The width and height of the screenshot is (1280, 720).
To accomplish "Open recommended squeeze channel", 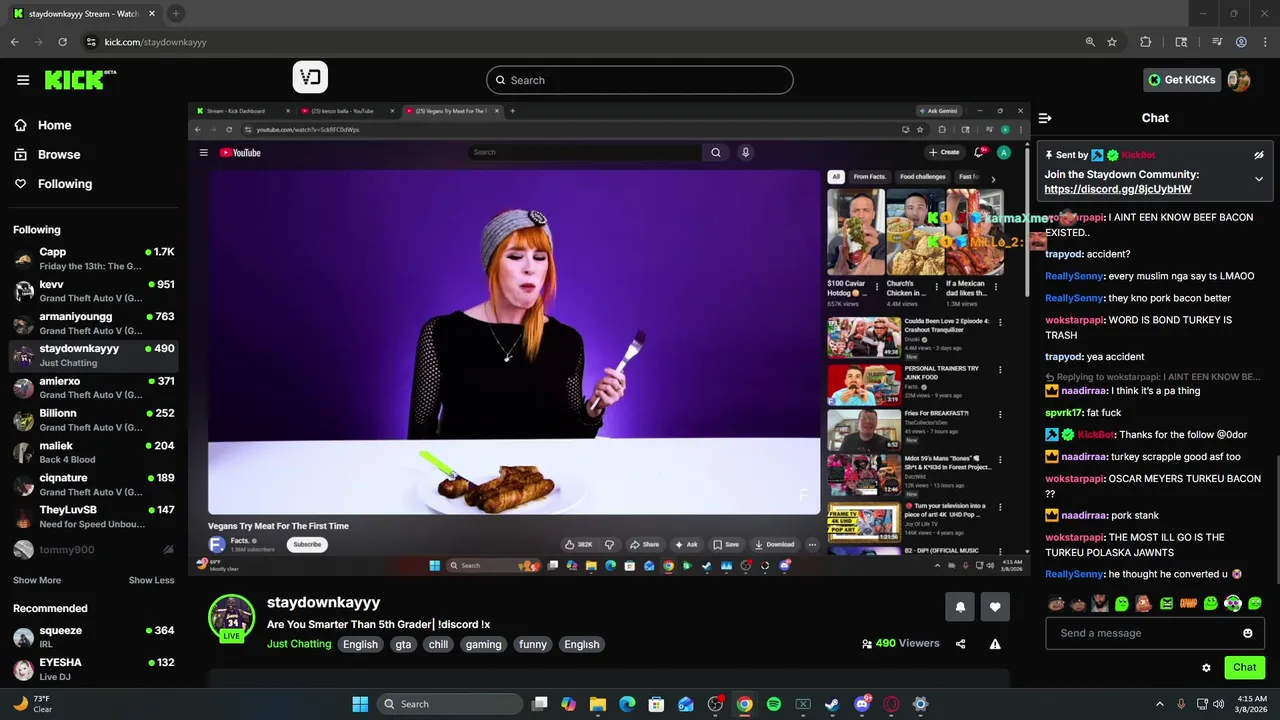I will click(x=94, y=637).
